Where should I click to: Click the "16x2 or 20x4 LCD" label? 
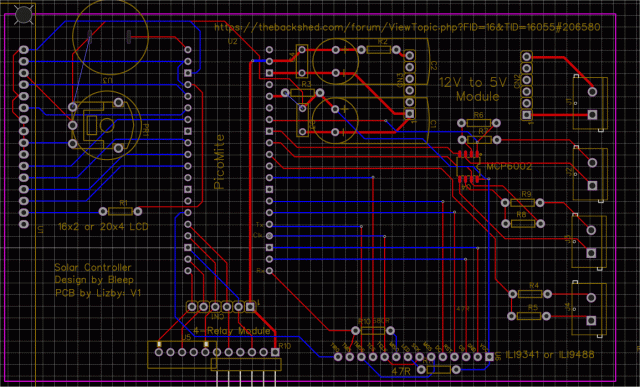(103, 227)
